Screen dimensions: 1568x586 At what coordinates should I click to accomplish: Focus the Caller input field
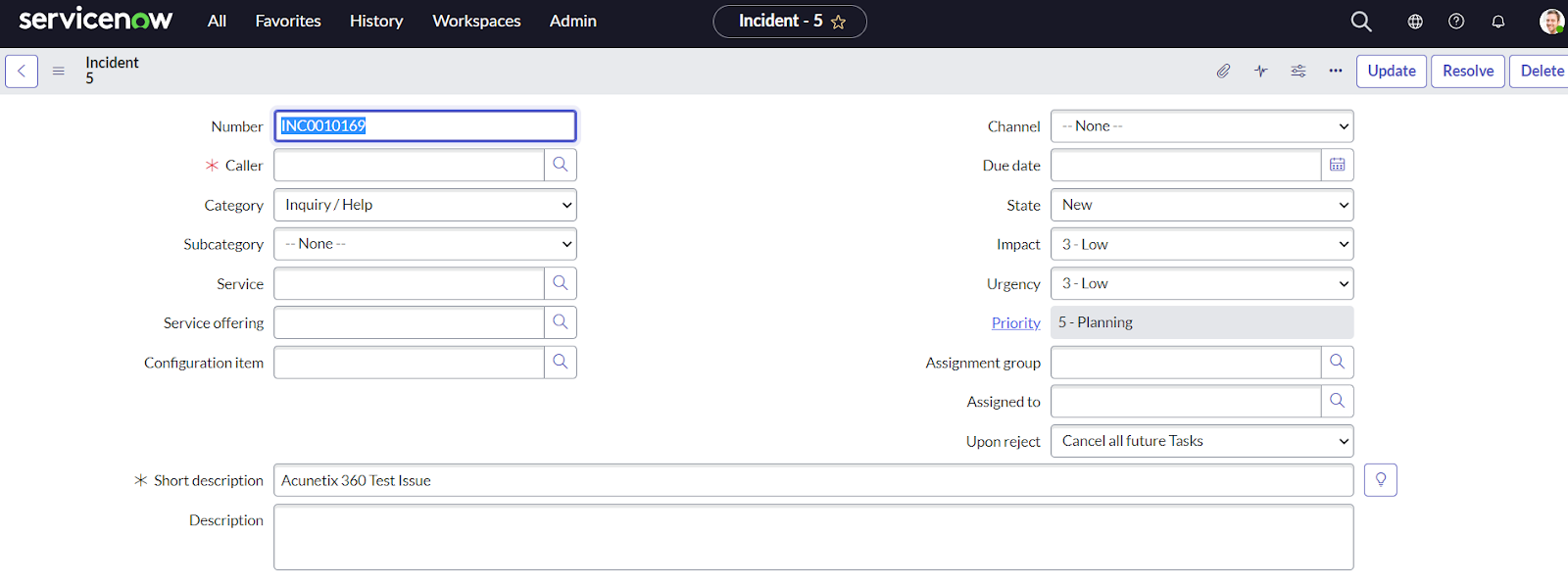tap(409, 165)
